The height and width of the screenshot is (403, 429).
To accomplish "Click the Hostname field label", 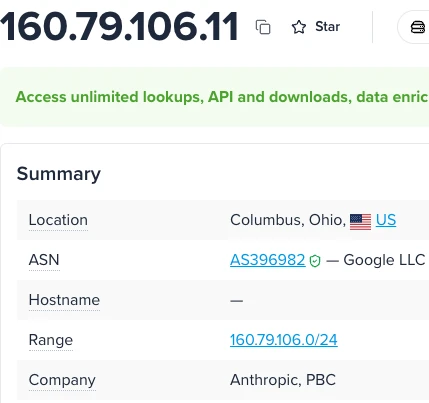I will (x=64, y=300).
